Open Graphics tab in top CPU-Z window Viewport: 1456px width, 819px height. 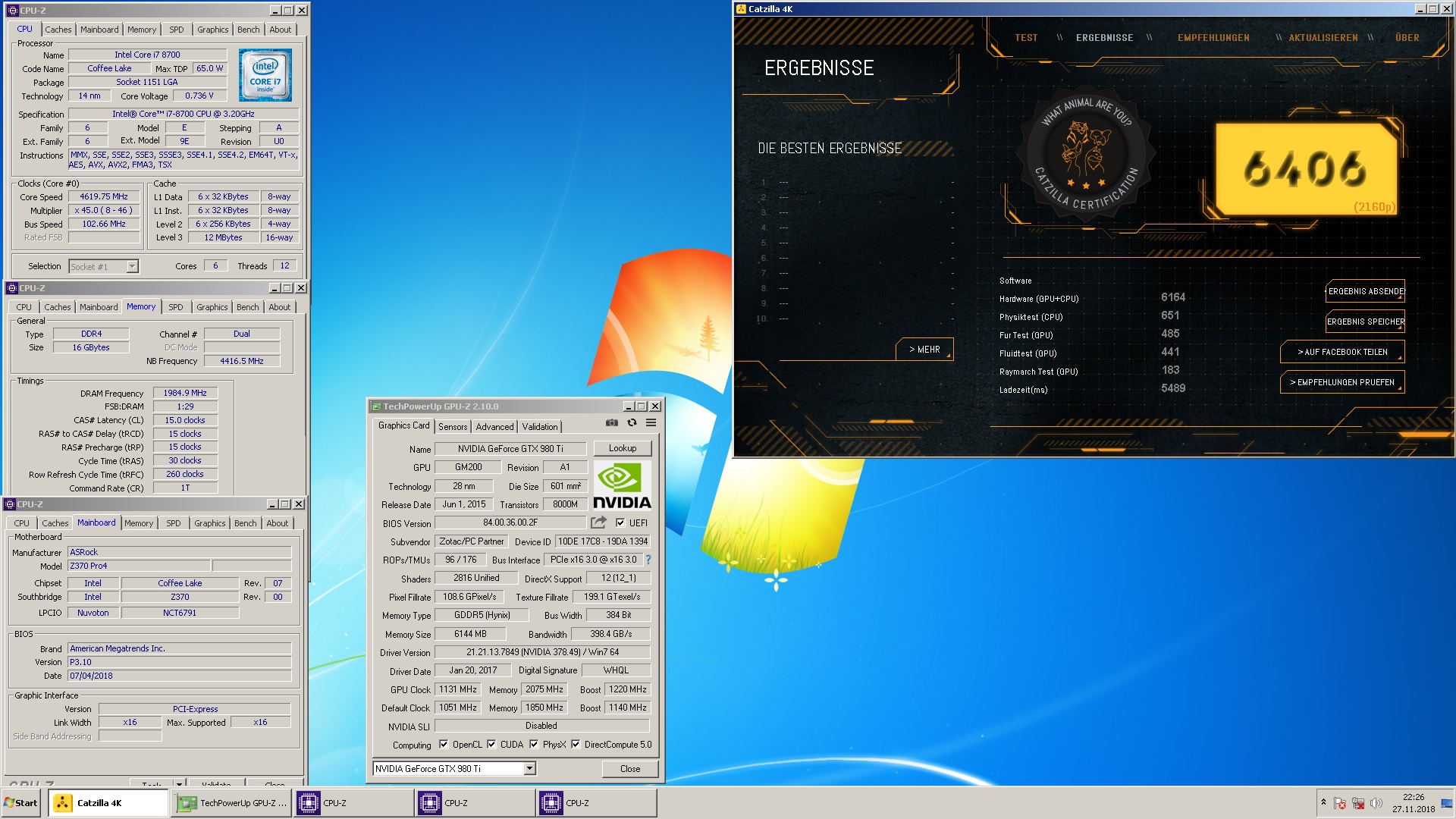click(x=212, y=30)
